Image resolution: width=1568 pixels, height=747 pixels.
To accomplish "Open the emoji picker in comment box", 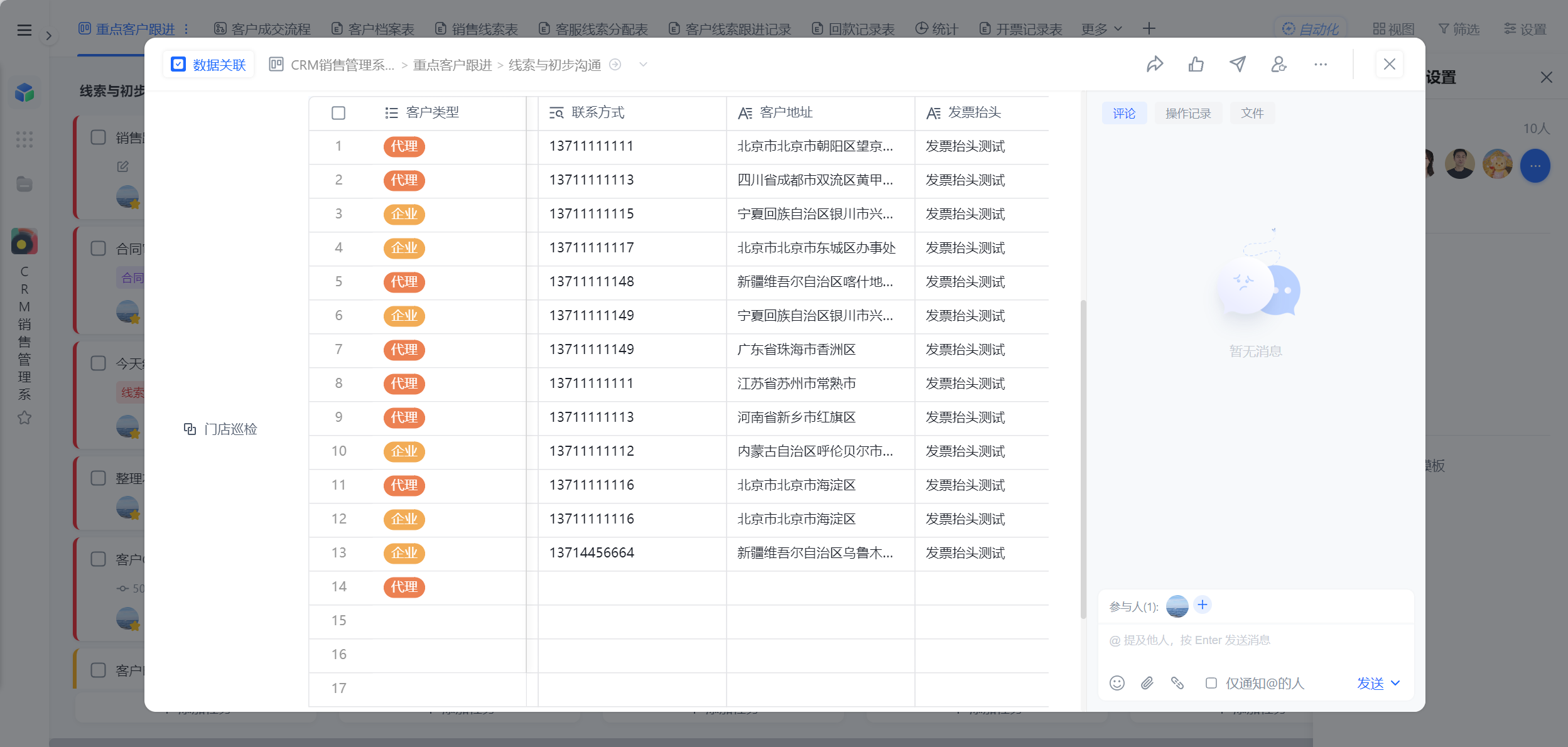I will 1117,683.
